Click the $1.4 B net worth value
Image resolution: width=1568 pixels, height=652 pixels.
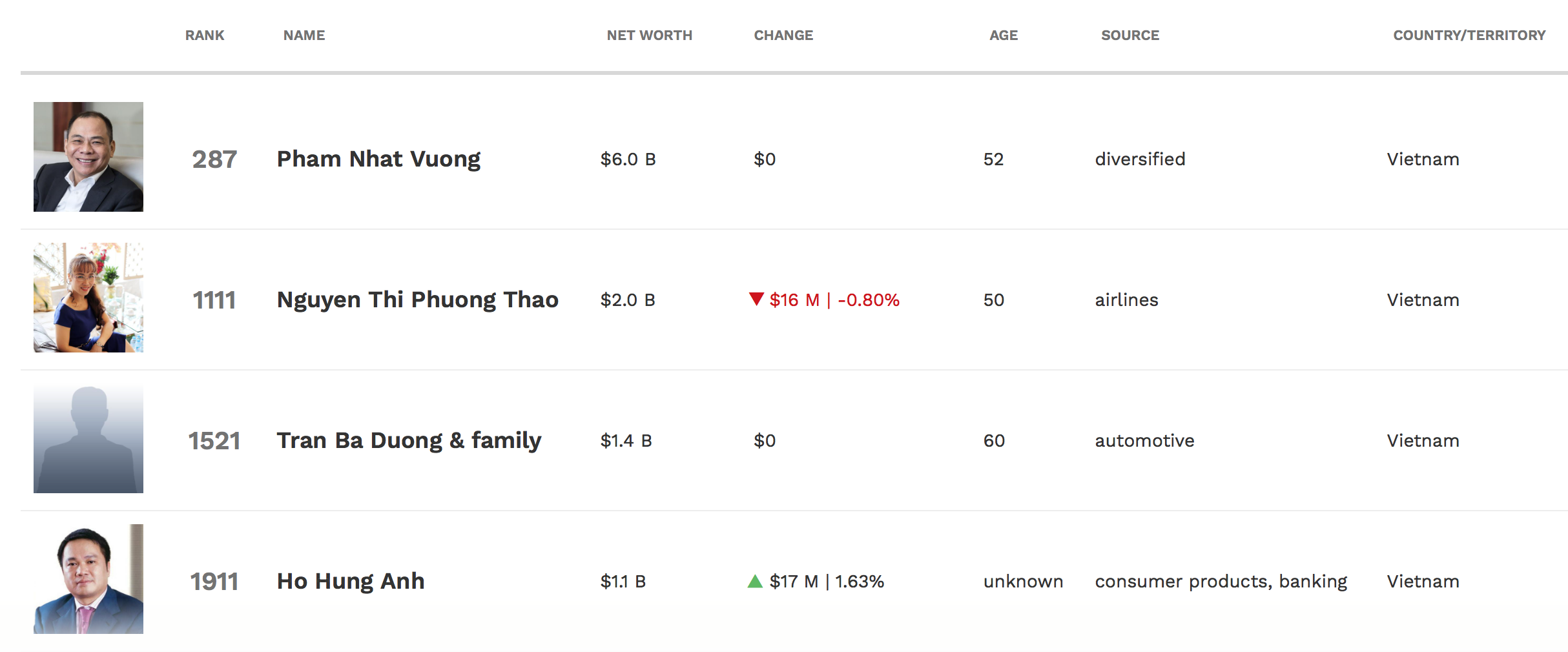pos(626,441)
